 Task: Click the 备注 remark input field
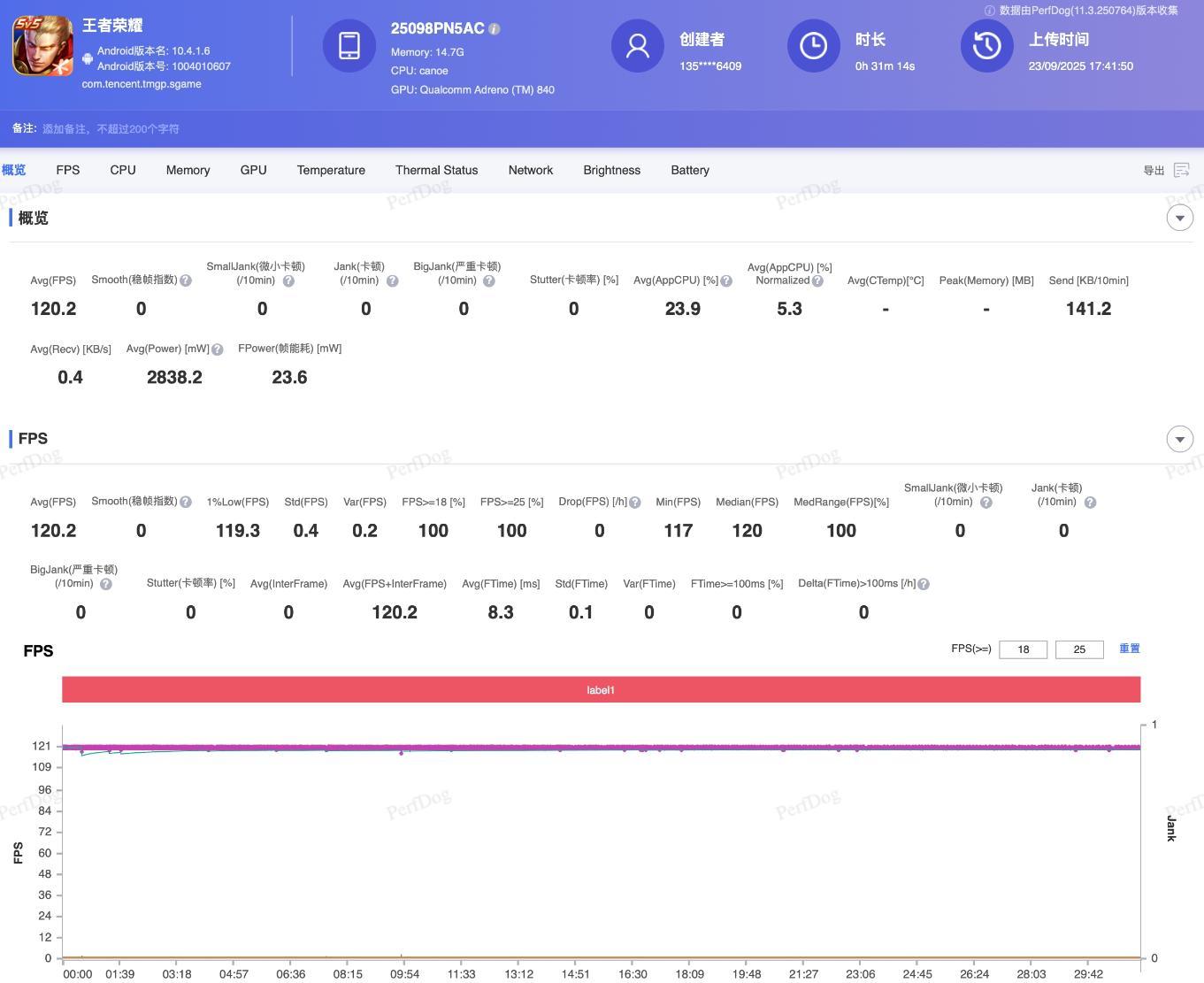coord(111,129)
